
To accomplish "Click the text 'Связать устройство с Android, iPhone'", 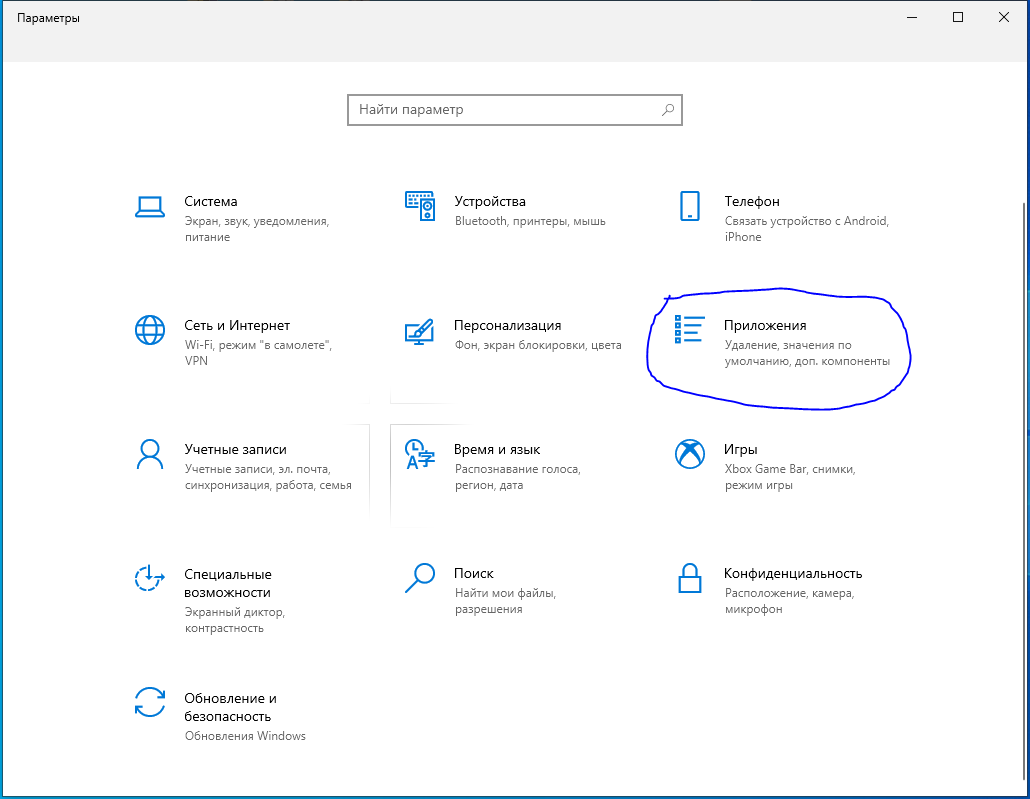I will pos(807,229).
